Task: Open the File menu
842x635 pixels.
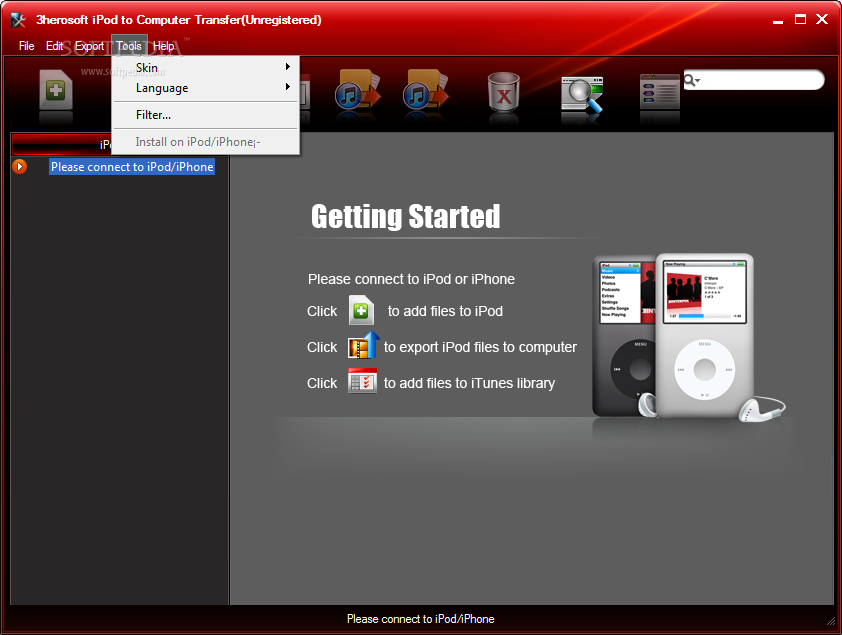Action: point(26,46)
